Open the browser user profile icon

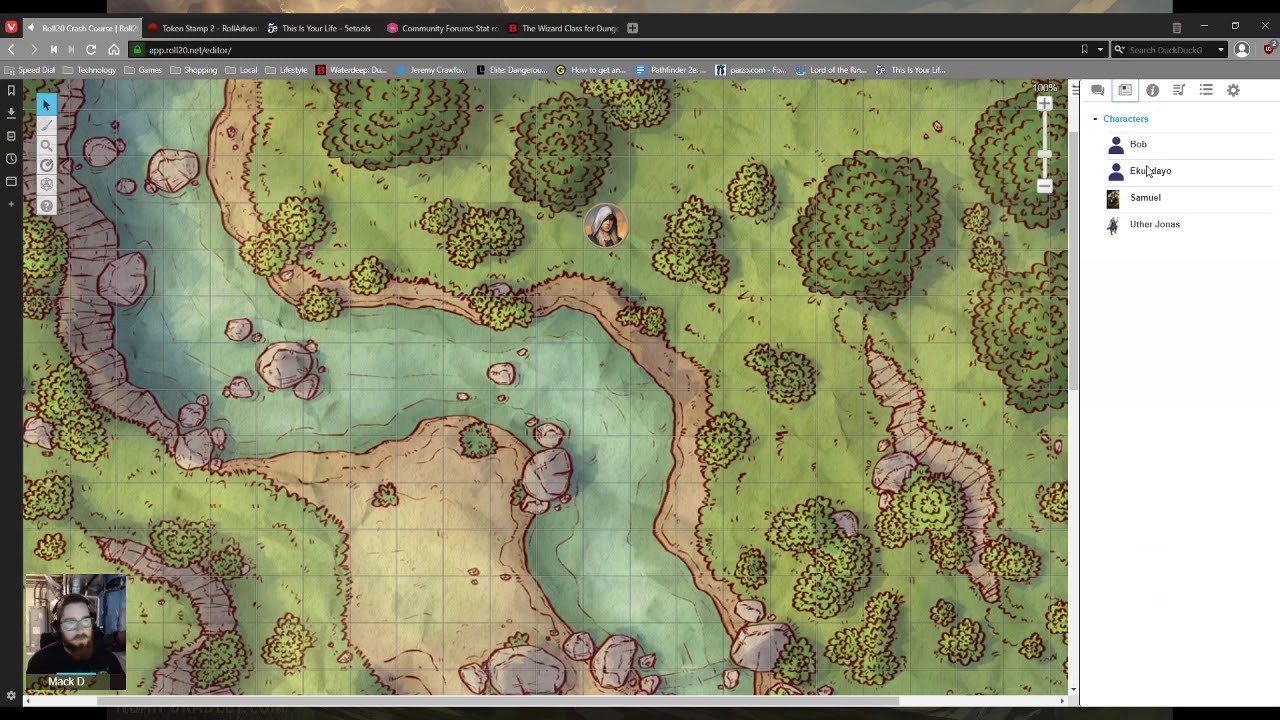pyautogui.click(x=1242, y=49)
